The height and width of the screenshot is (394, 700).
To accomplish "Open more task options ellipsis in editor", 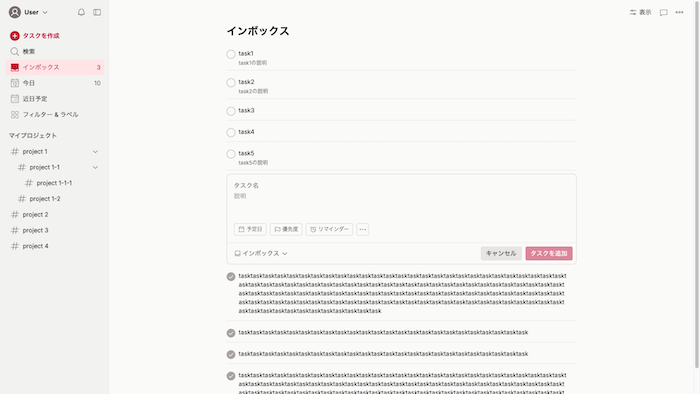I will point(362,229).
